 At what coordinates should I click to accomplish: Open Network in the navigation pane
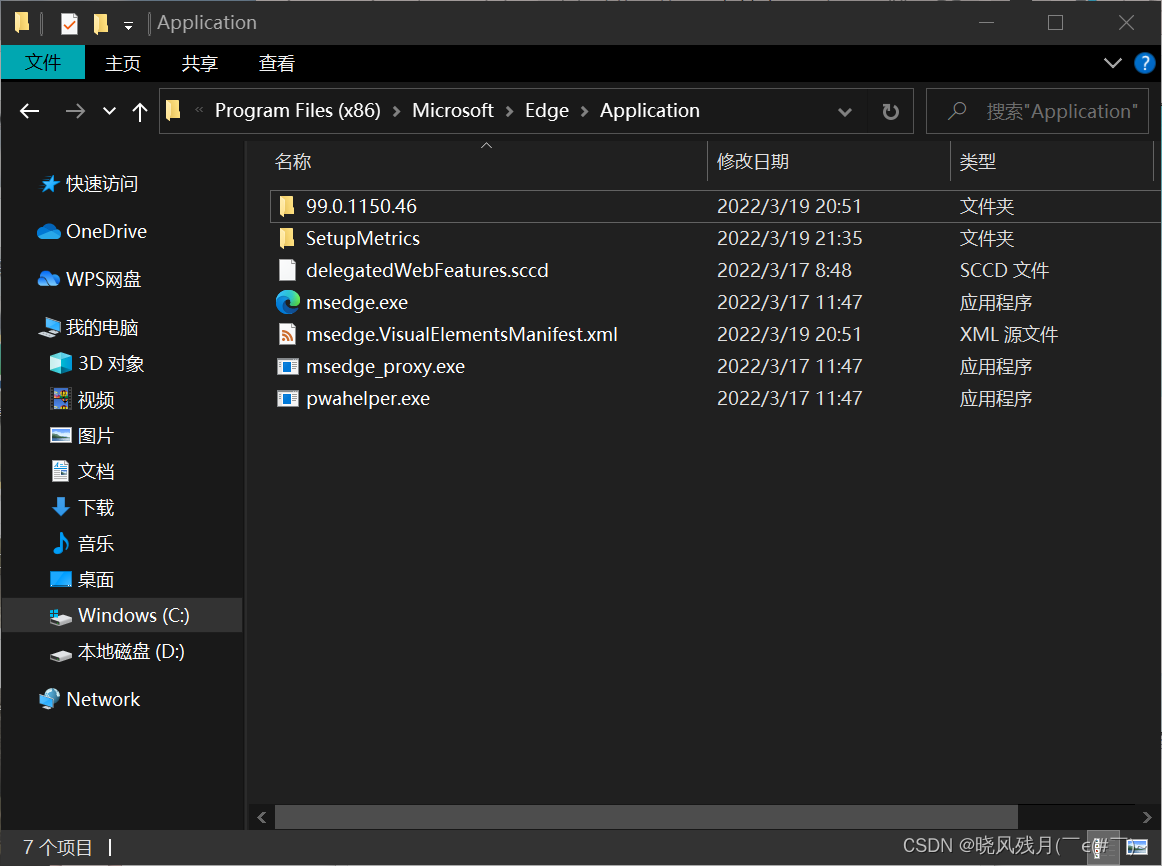click(102, 699)
